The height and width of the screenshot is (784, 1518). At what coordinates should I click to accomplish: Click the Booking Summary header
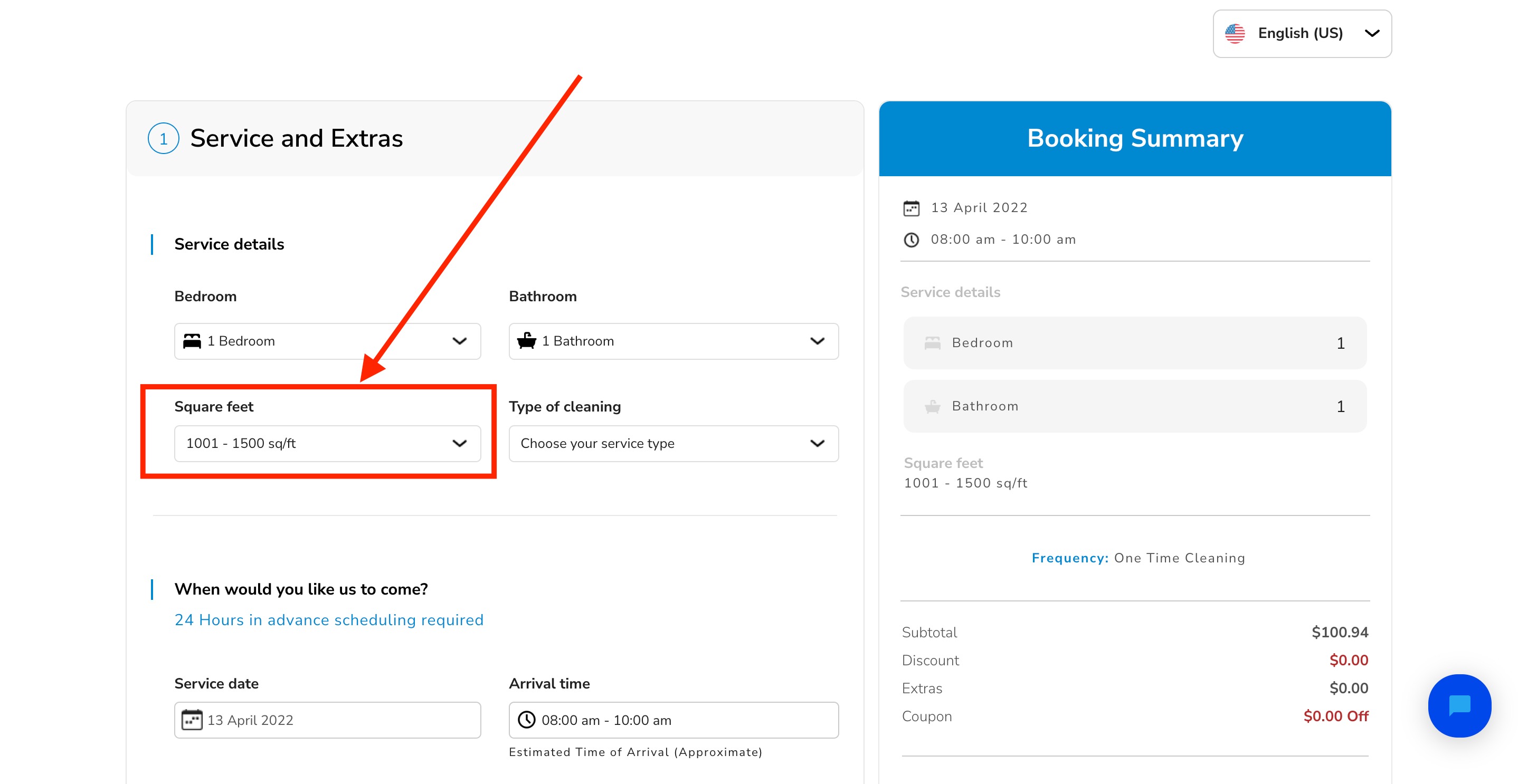[x=1134, y=138]
